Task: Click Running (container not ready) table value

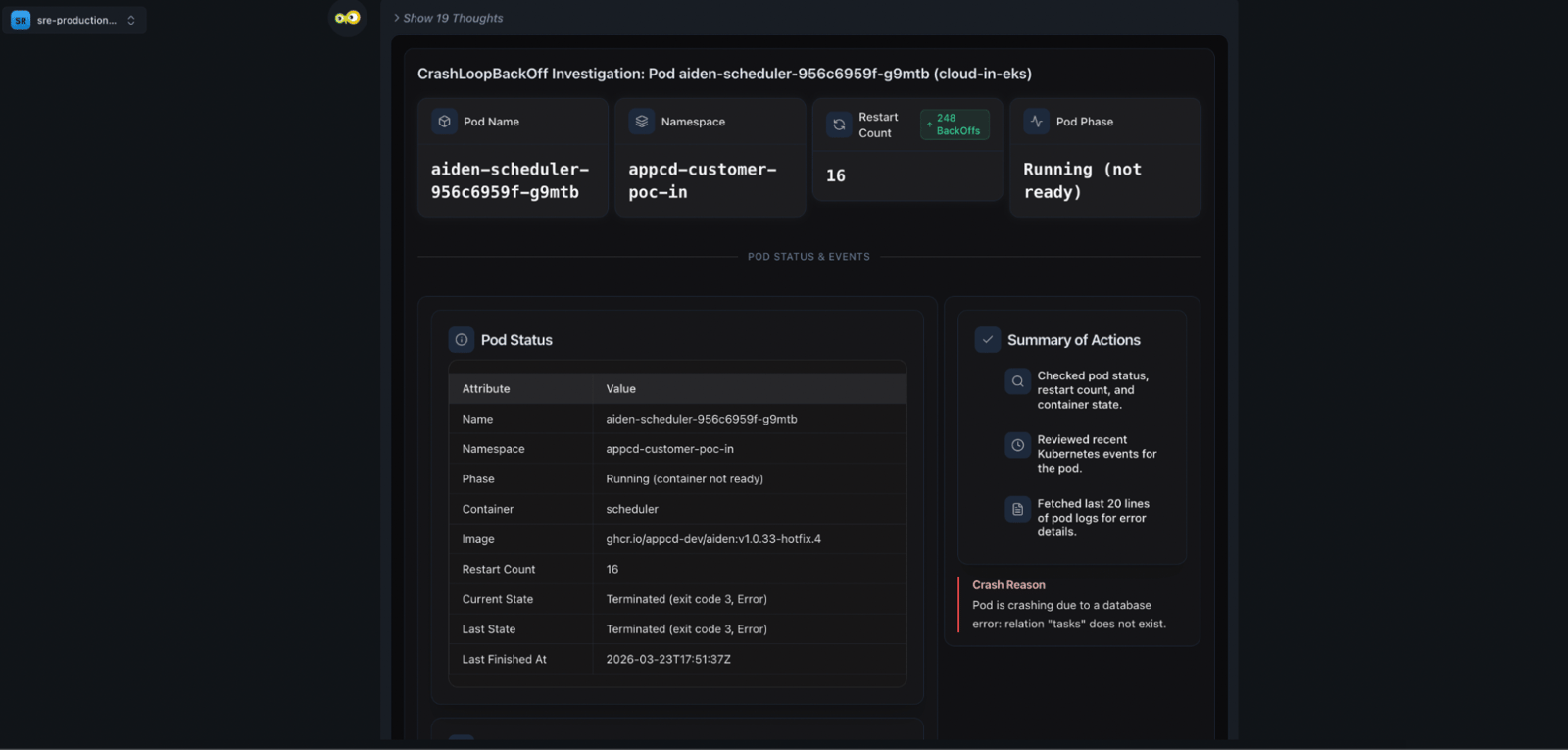Action: 685,479
